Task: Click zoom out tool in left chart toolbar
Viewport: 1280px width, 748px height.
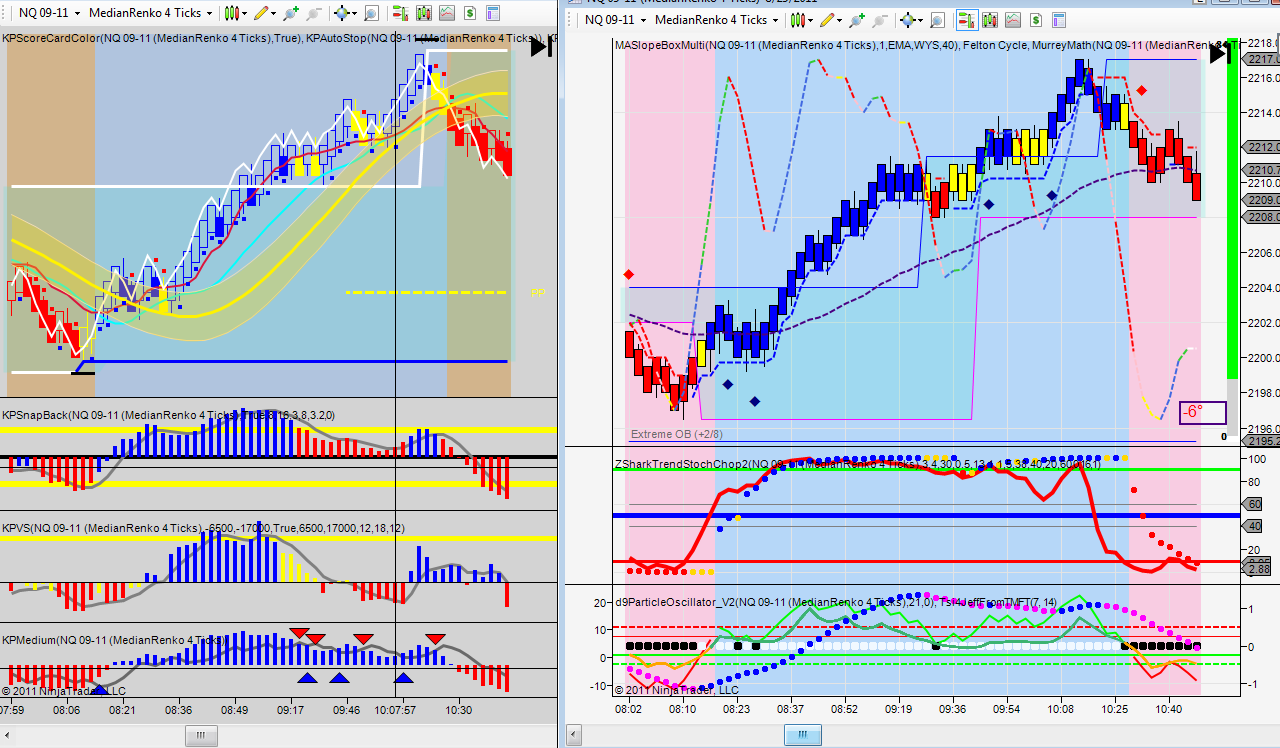Action: [313, 13]
